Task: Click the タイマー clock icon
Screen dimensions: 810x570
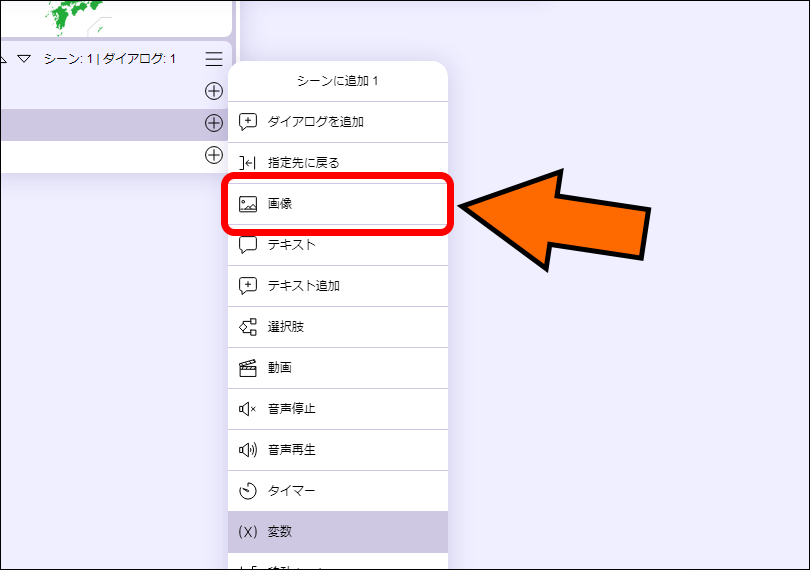Action: point(248,491)
